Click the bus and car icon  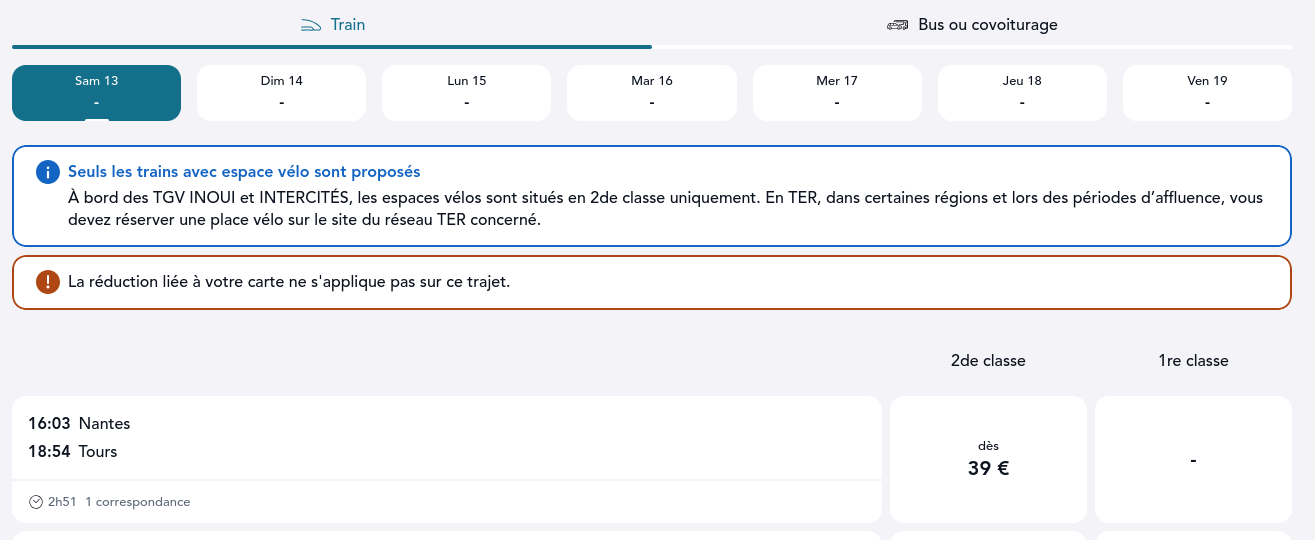coord(897,25)
